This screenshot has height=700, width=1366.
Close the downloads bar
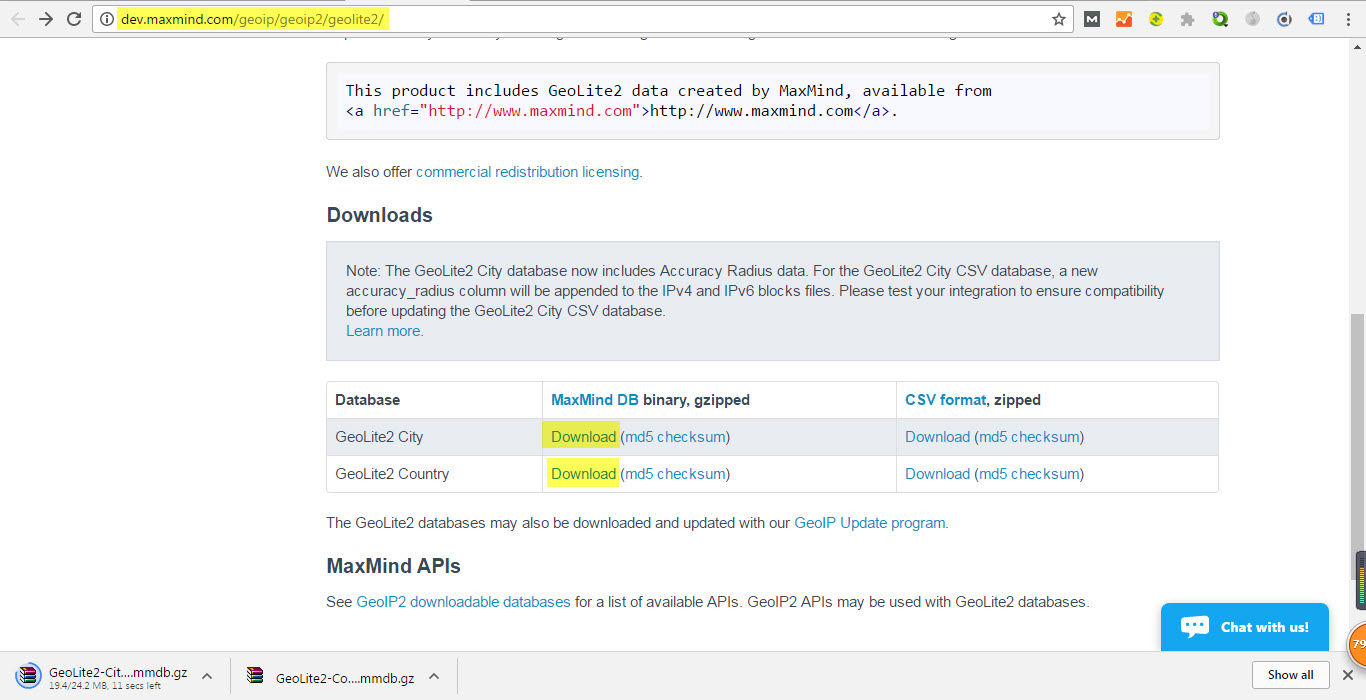(1347, 675)
